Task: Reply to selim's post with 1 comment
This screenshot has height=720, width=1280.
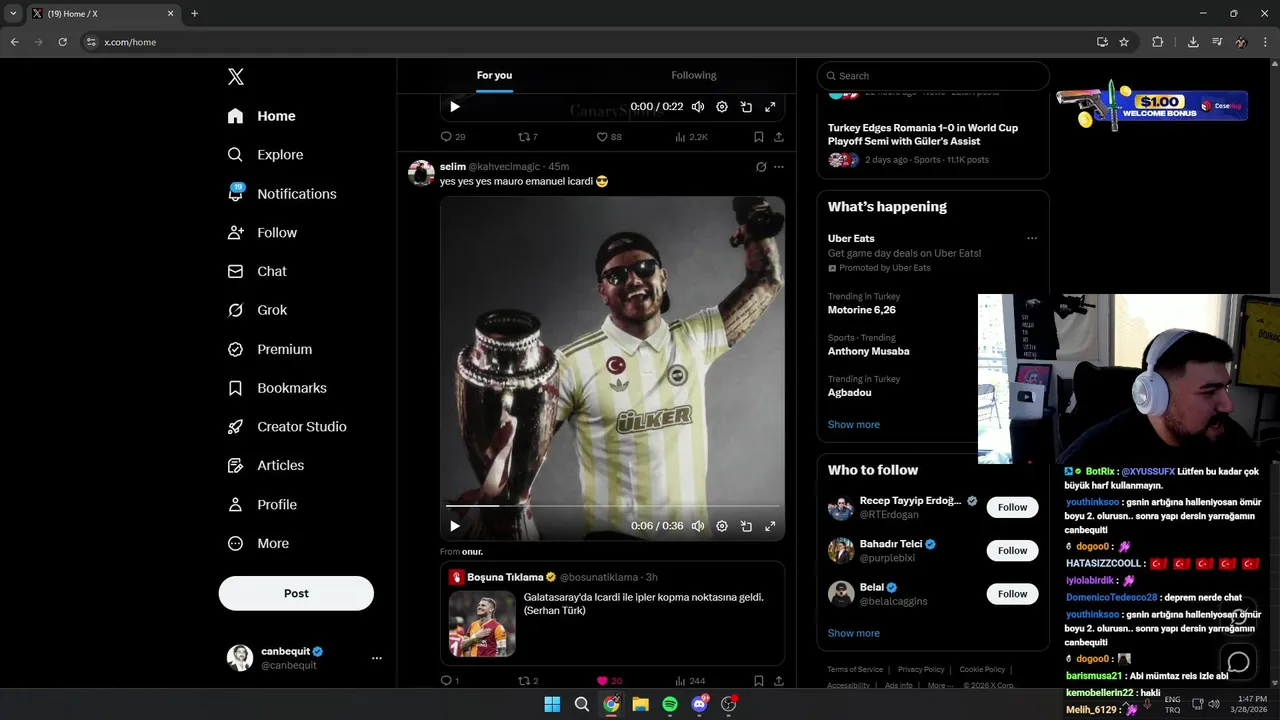Action: tap(449, 681)
